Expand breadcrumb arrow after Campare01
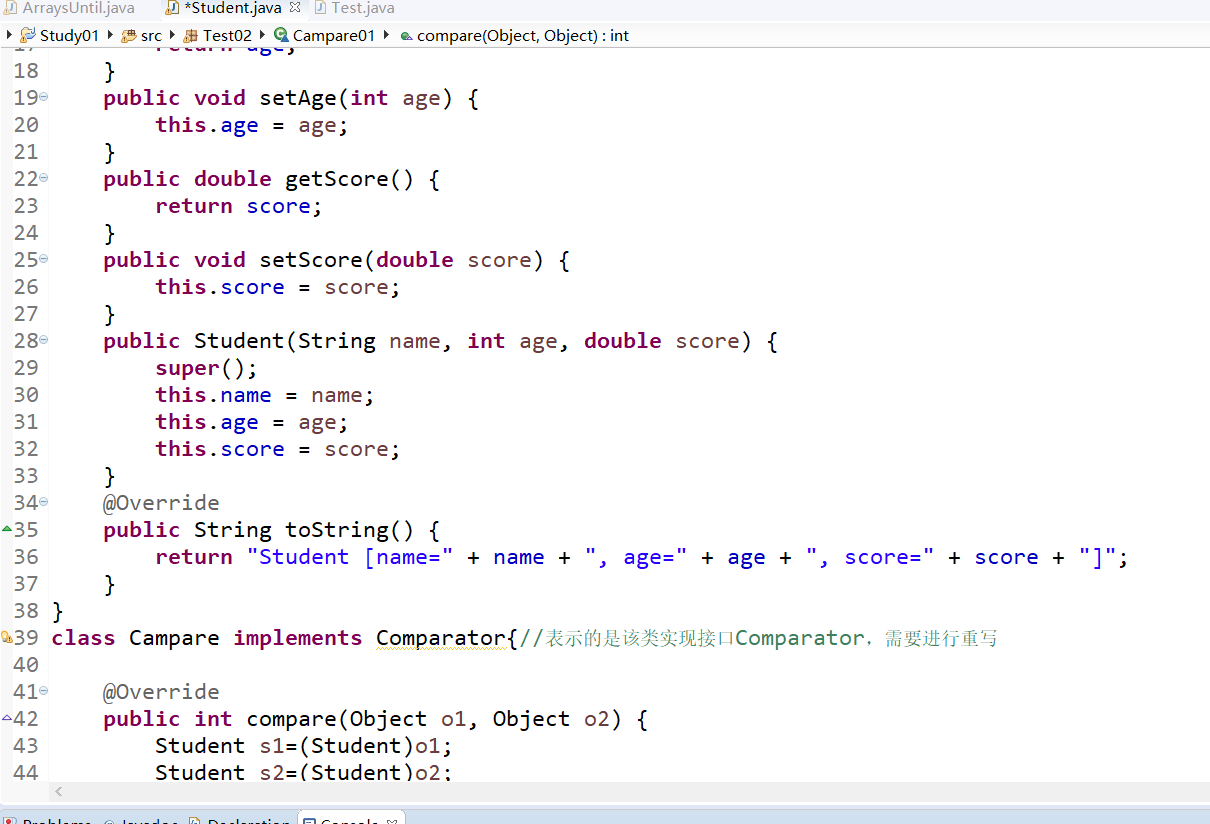This screenshot has width=1210, height=824. [386, 35]
